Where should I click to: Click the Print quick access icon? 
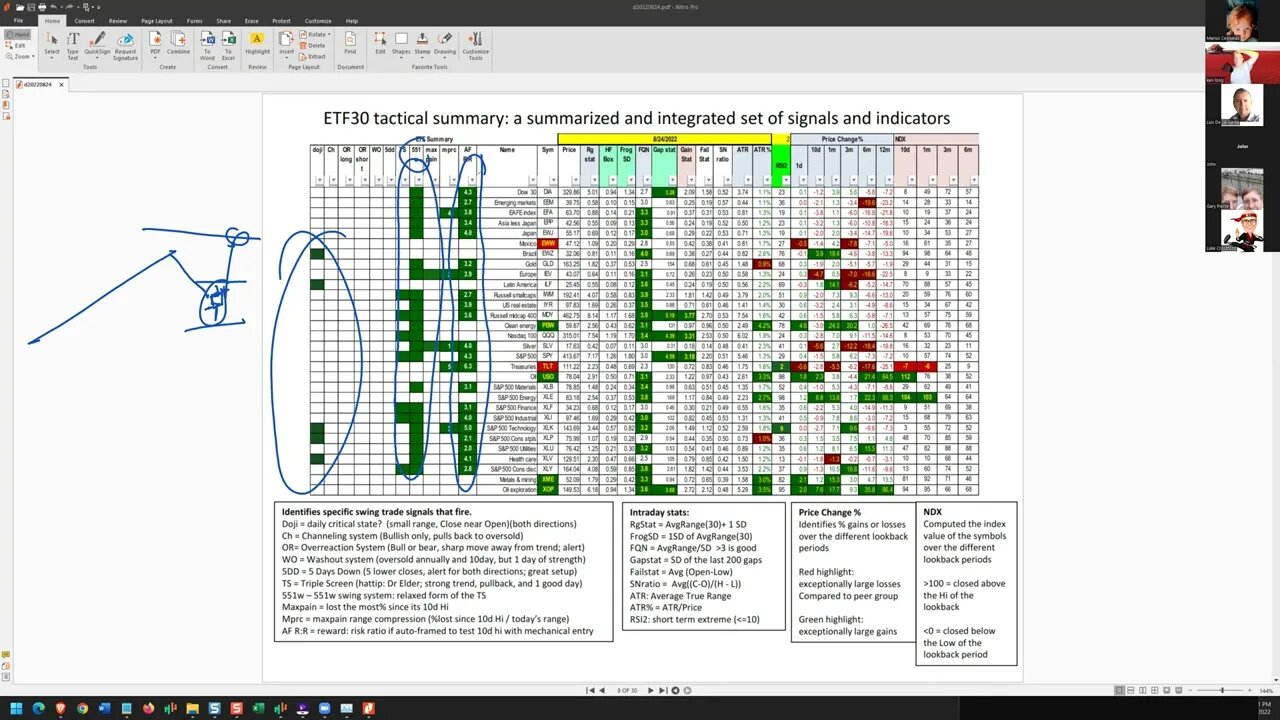point(41,6)
